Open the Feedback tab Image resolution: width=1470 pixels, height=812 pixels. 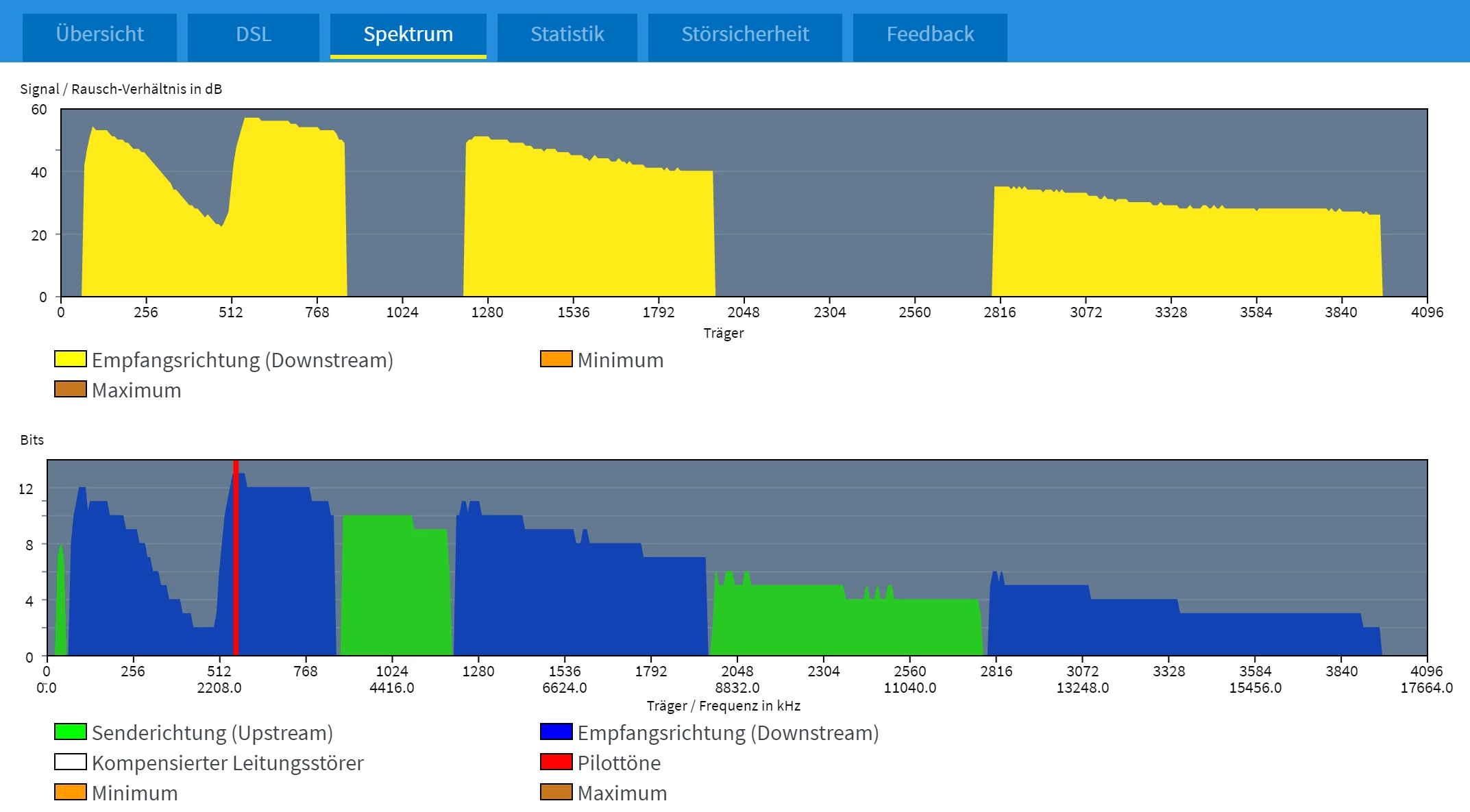click(930, 34)
